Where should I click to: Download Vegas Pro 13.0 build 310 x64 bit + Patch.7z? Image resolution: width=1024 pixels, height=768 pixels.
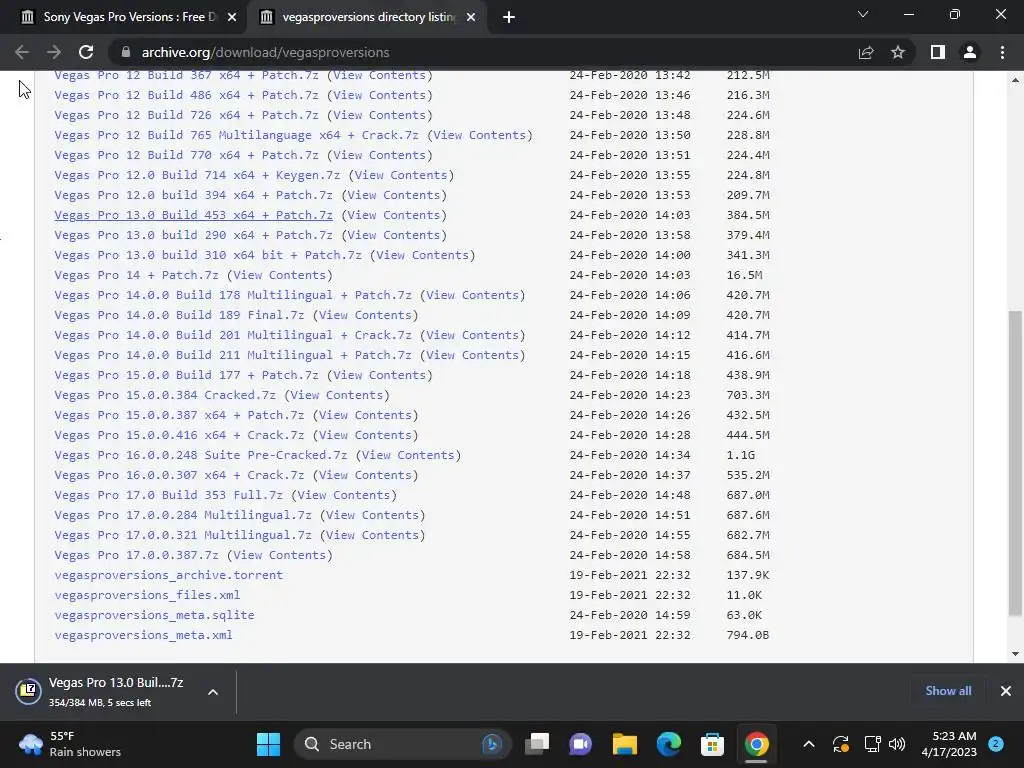coord(208,255)
